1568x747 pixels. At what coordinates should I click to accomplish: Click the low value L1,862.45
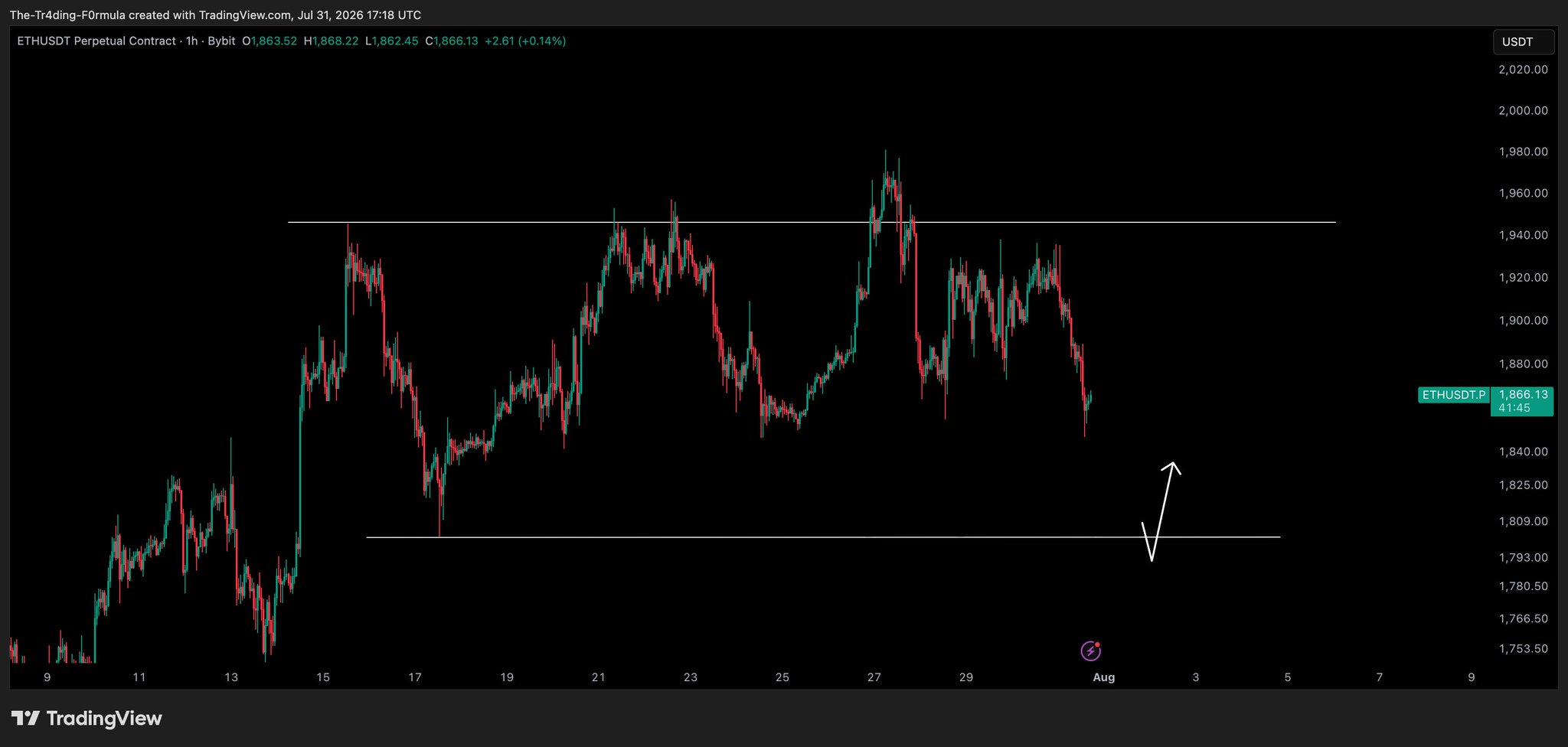(x=391, y=41)
